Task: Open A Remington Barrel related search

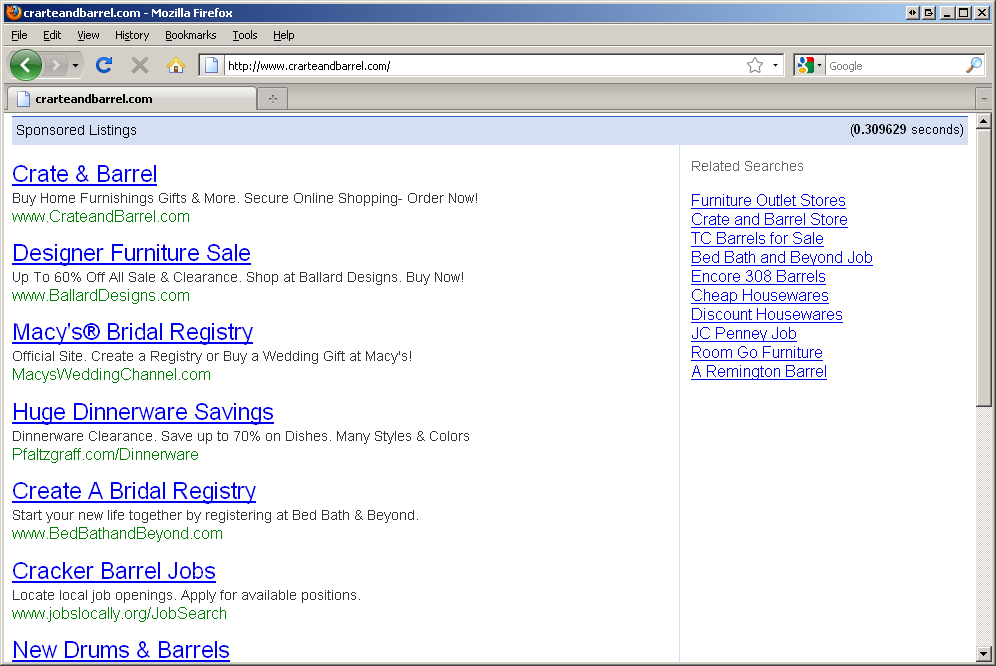Action: [x=759, y=372]
